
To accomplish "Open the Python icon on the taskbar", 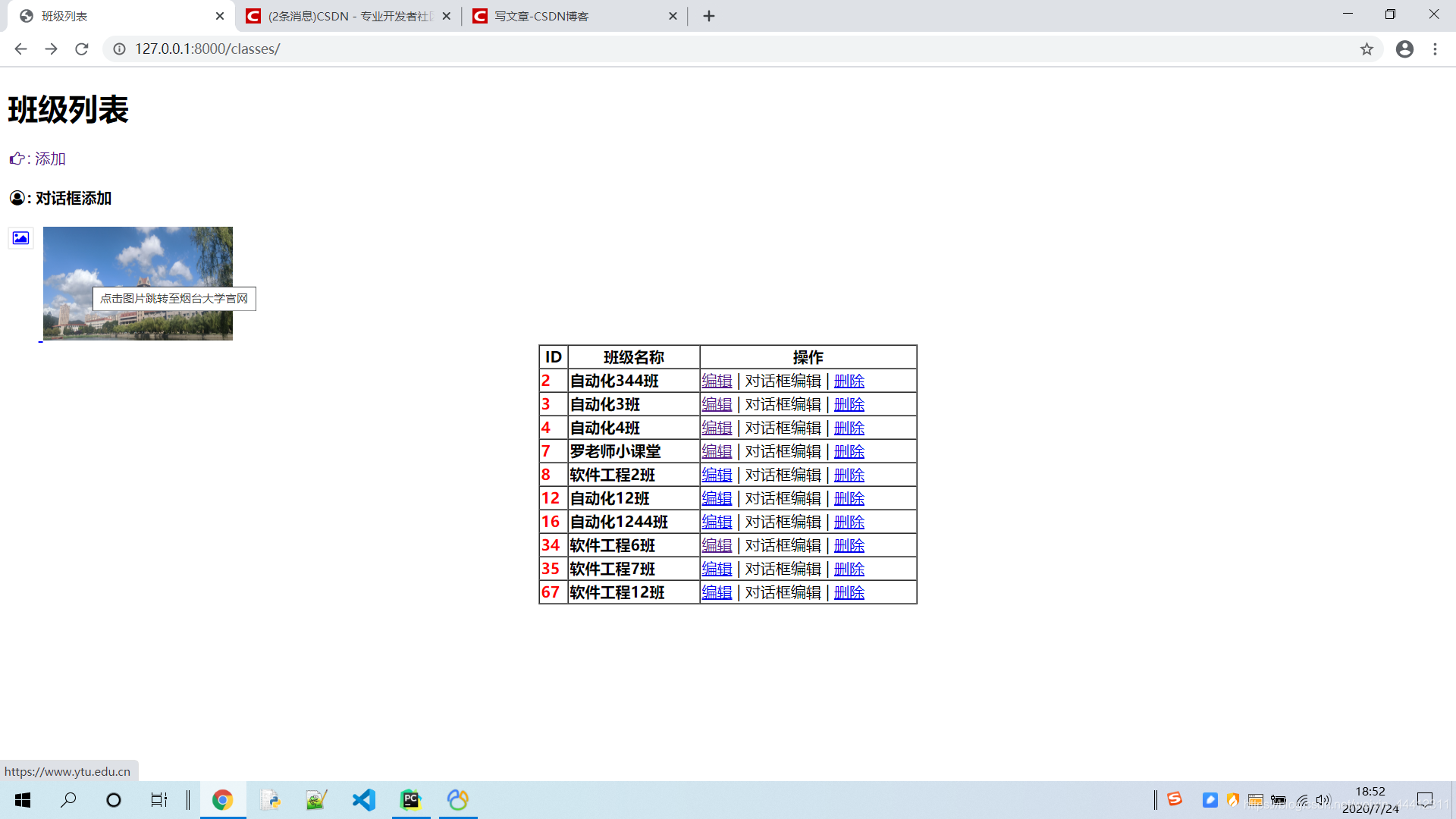I will pyautogui.click(x=270, y=800).
